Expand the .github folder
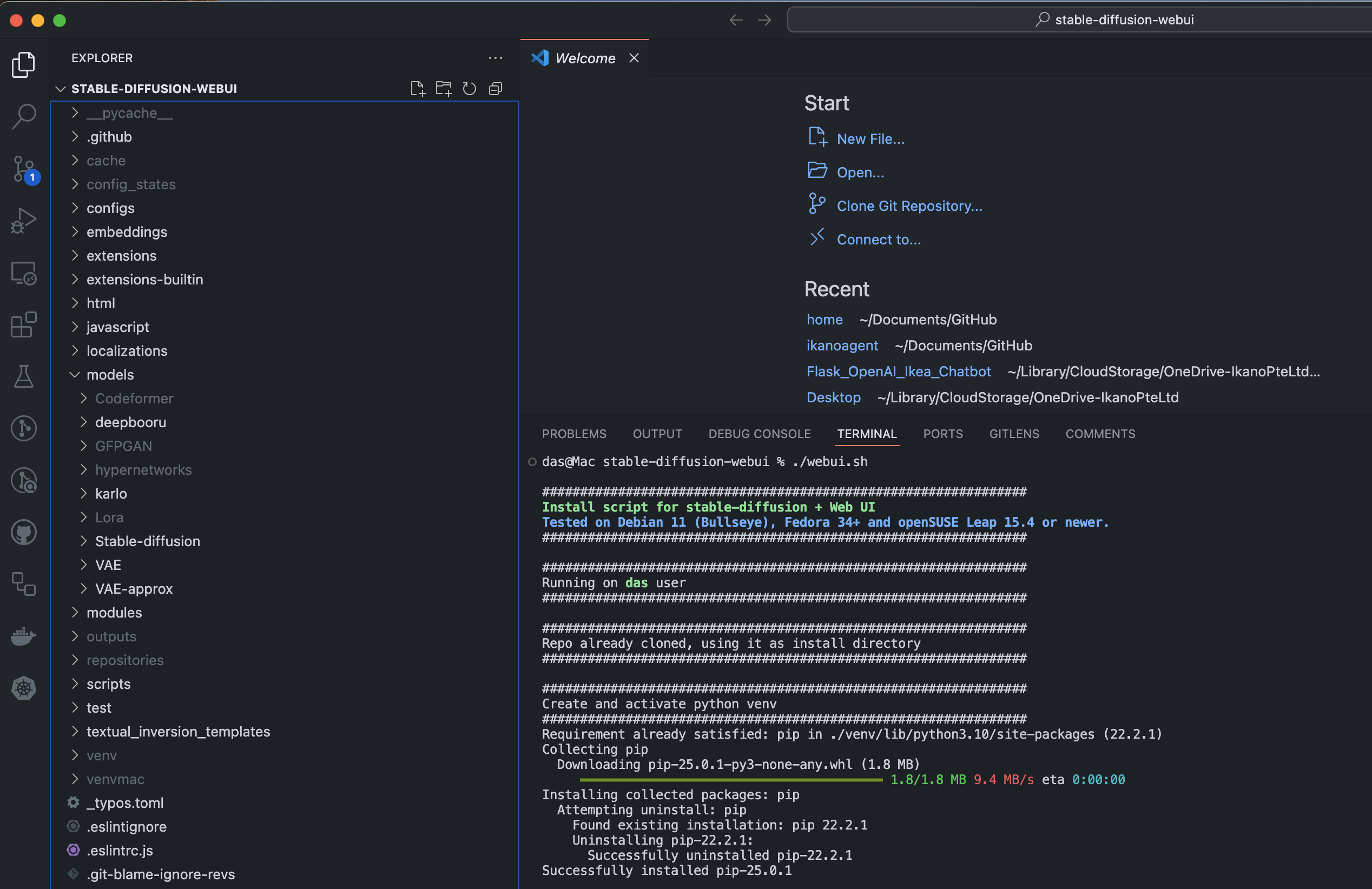This screenshot has height=889, width=1372. (109, 137)
